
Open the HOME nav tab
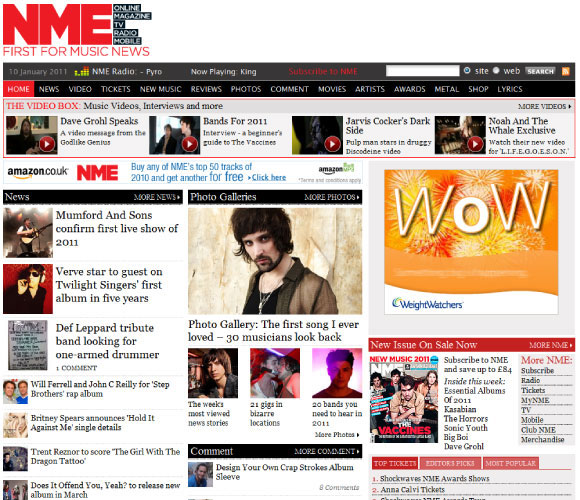[18, 89]
